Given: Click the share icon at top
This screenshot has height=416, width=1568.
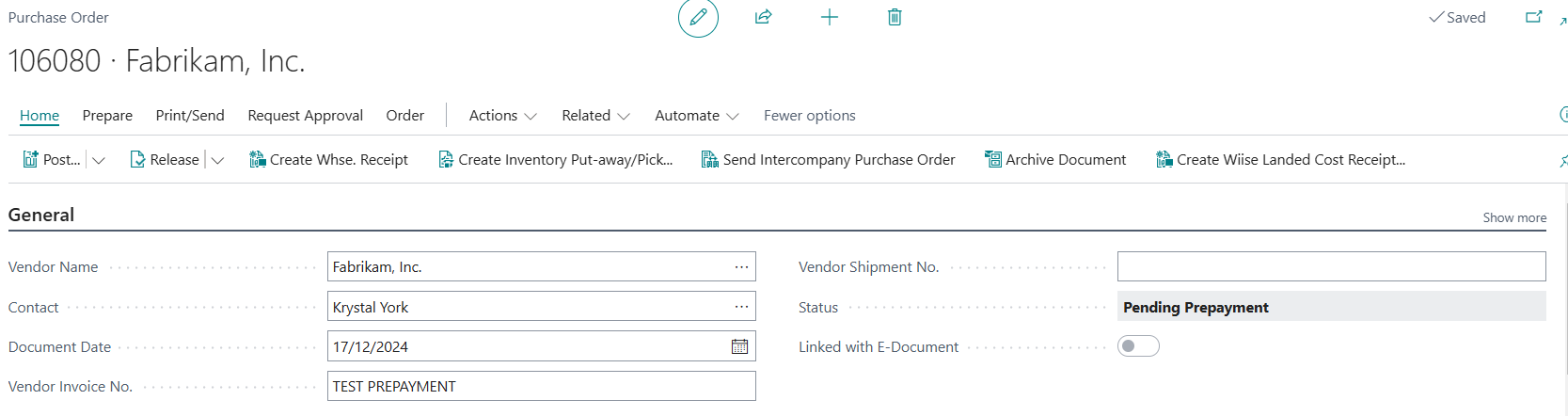Looking at the screenshot, I should 763,17.
